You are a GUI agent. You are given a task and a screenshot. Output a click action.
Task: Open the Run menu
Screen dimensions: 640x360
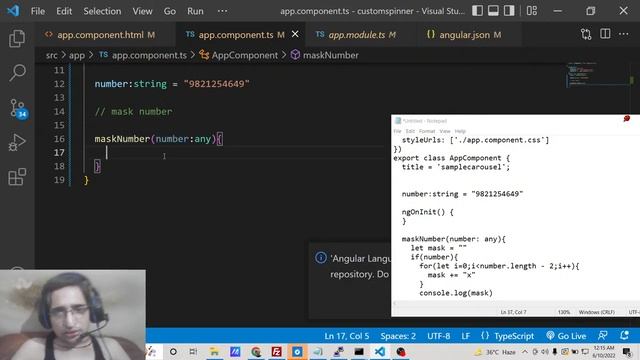(195, 11)
